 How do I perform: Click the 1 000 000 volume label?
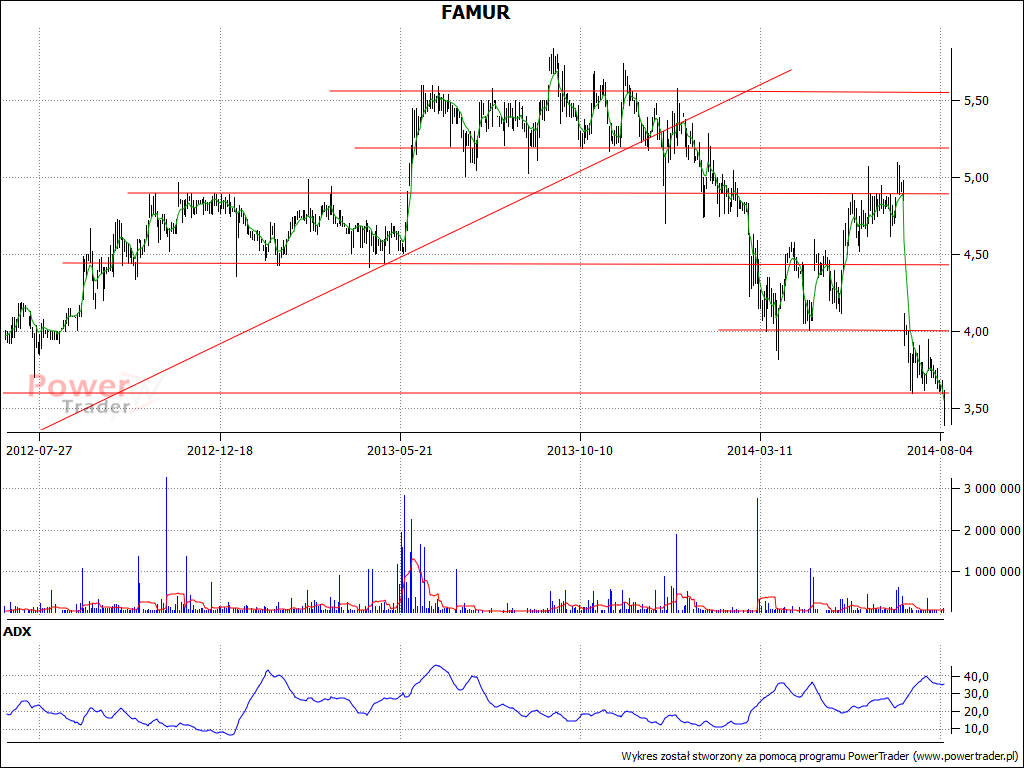tap(992, 572)
